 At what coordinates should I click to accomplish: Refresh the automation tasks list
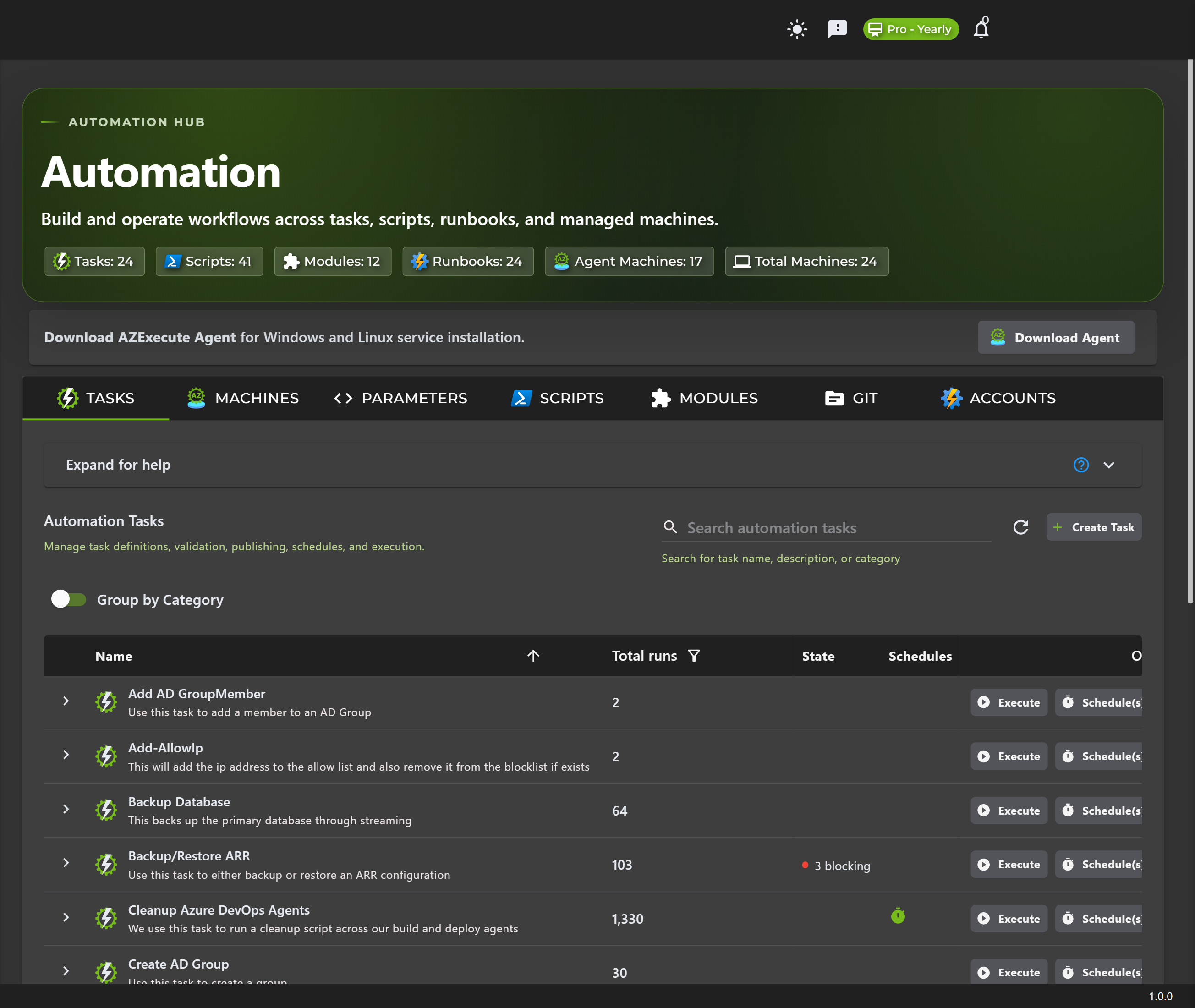pyautogui.click(x=1021, y=527)
